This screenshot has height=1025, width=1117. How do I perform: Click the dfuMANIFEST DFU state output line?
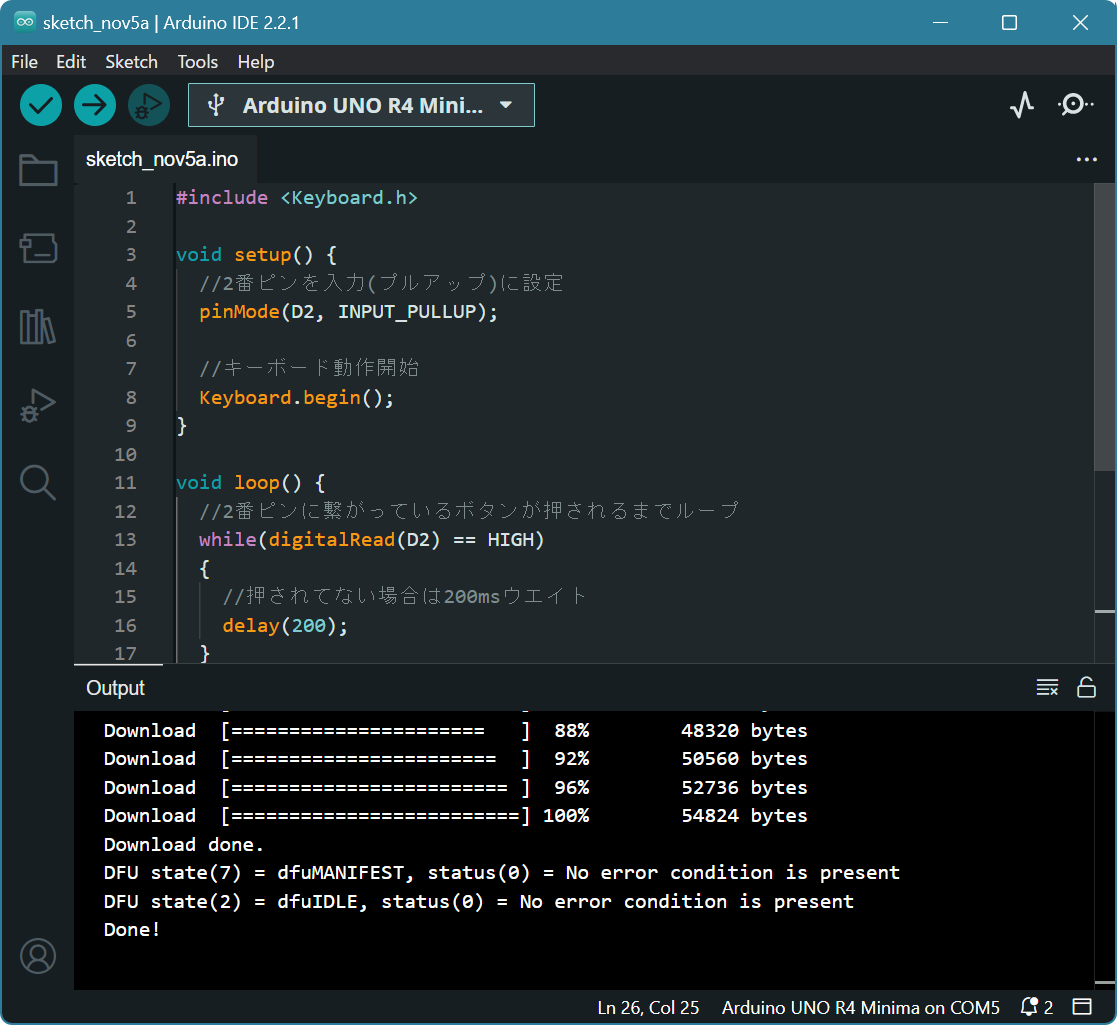502,873
